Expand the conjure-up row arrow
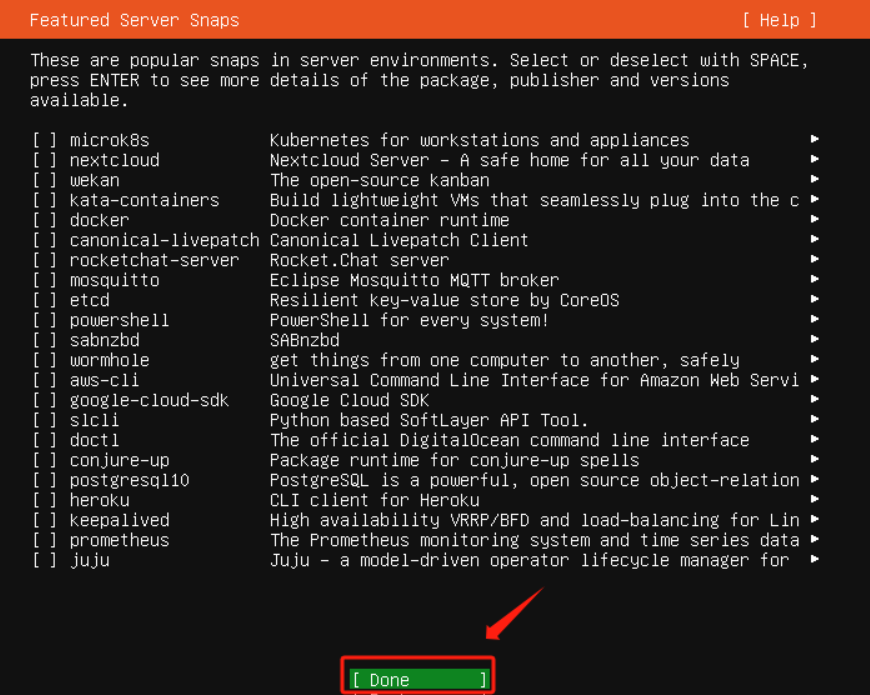This screenshot has height=695, width=870. pos(815,458)
